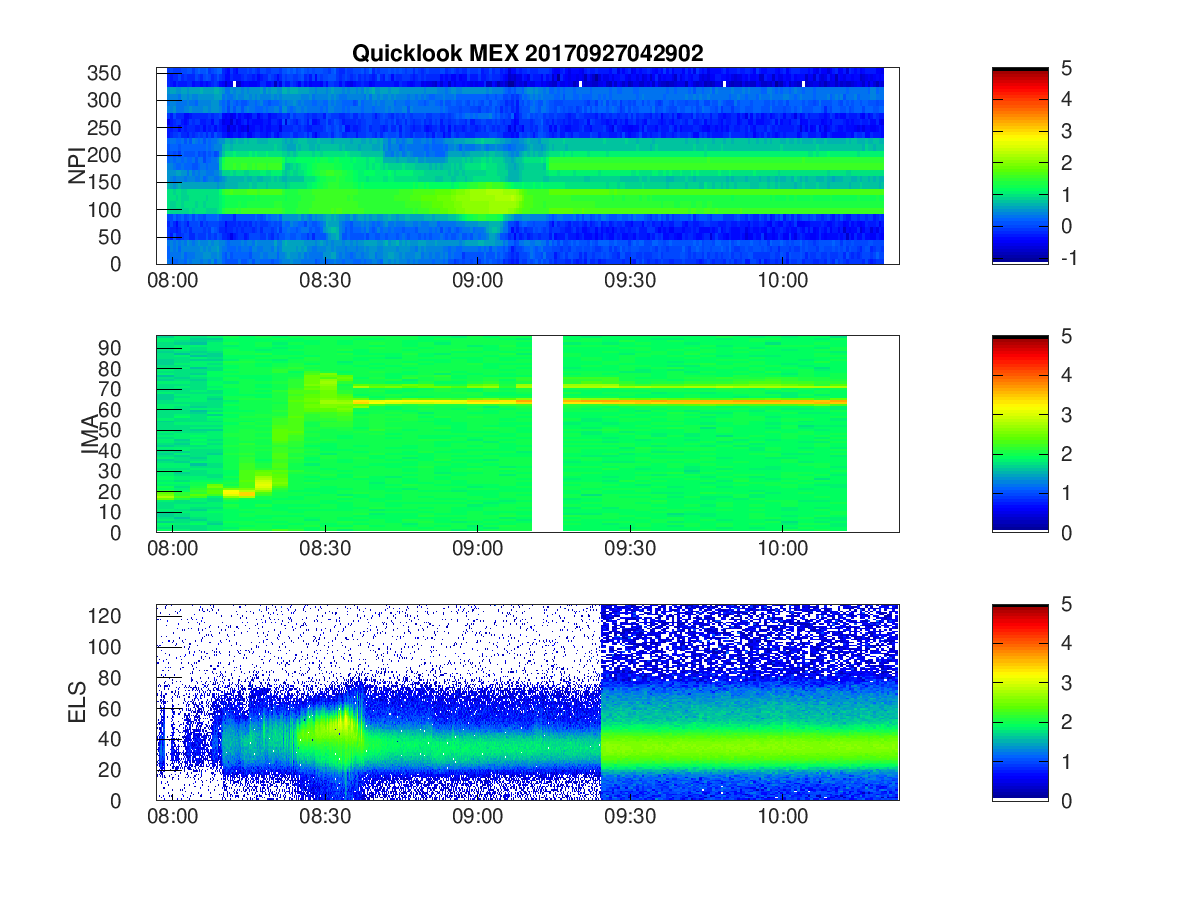Click the 09:30 time label under ELS panel
This screenshot has width=1200, height=900.
coord(629,817)
